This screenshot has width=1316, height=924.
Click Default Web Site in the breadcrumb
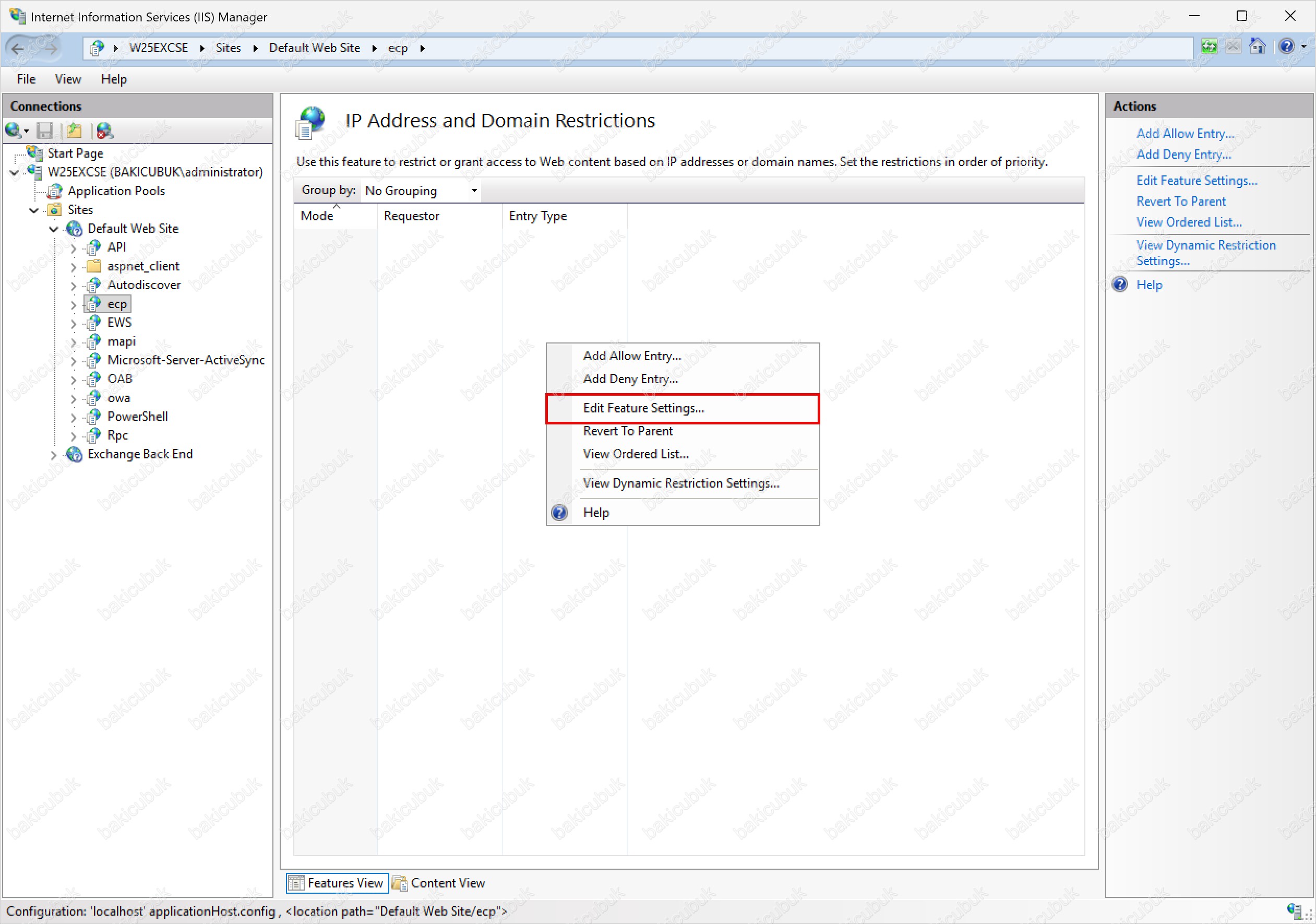point(315,48)
